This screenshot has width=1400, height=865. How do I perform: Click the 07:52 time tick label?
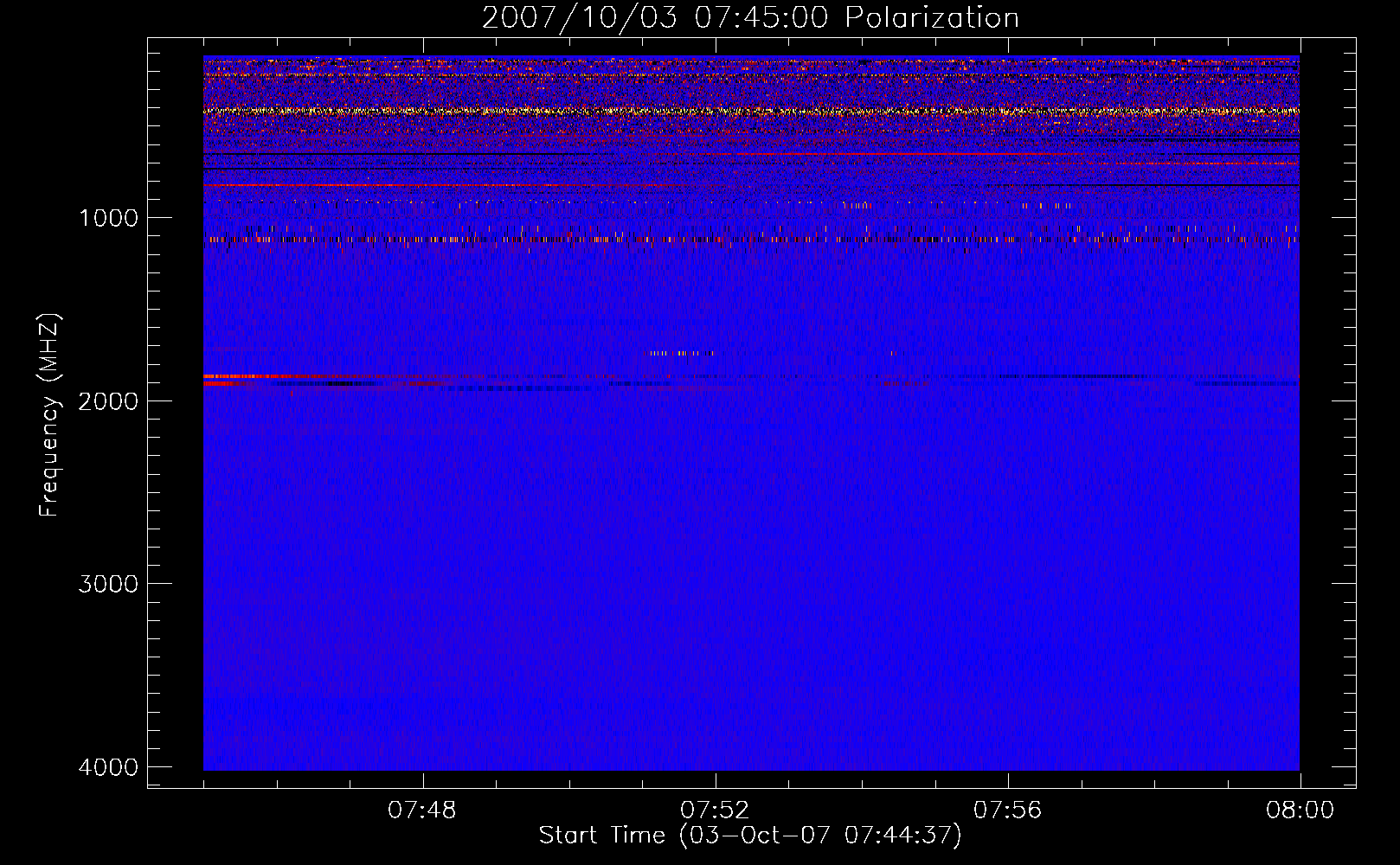715,811
